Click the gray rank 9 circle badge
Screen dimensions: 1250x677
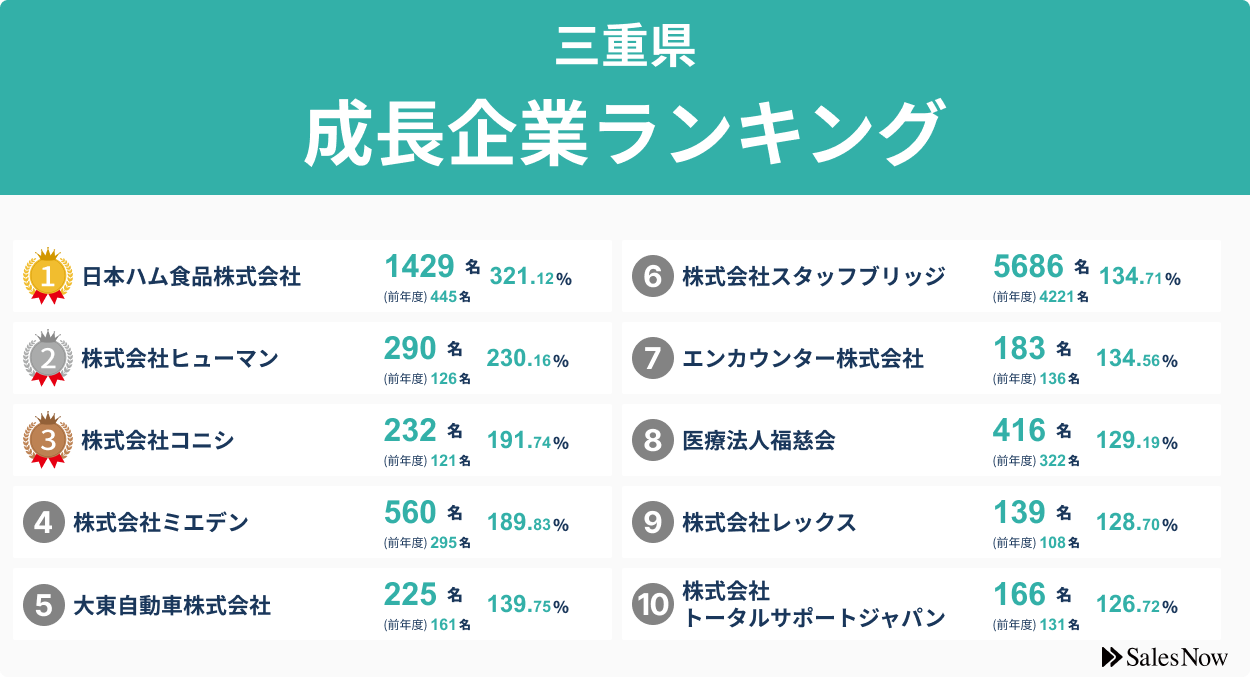[653, 522]
